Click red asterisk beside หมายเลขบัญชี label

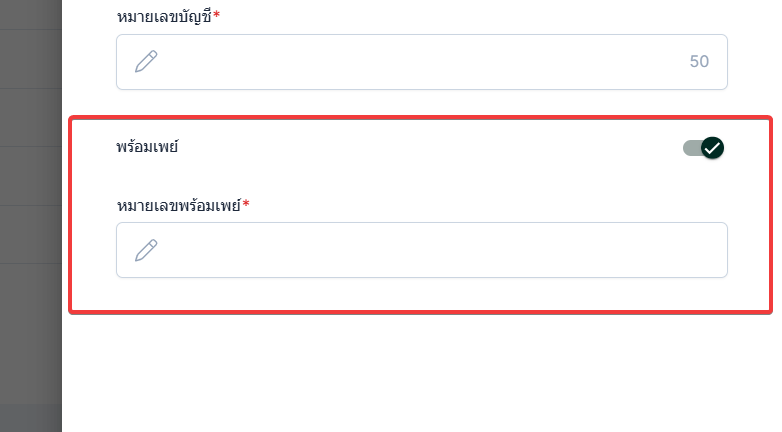coord(216,16)
